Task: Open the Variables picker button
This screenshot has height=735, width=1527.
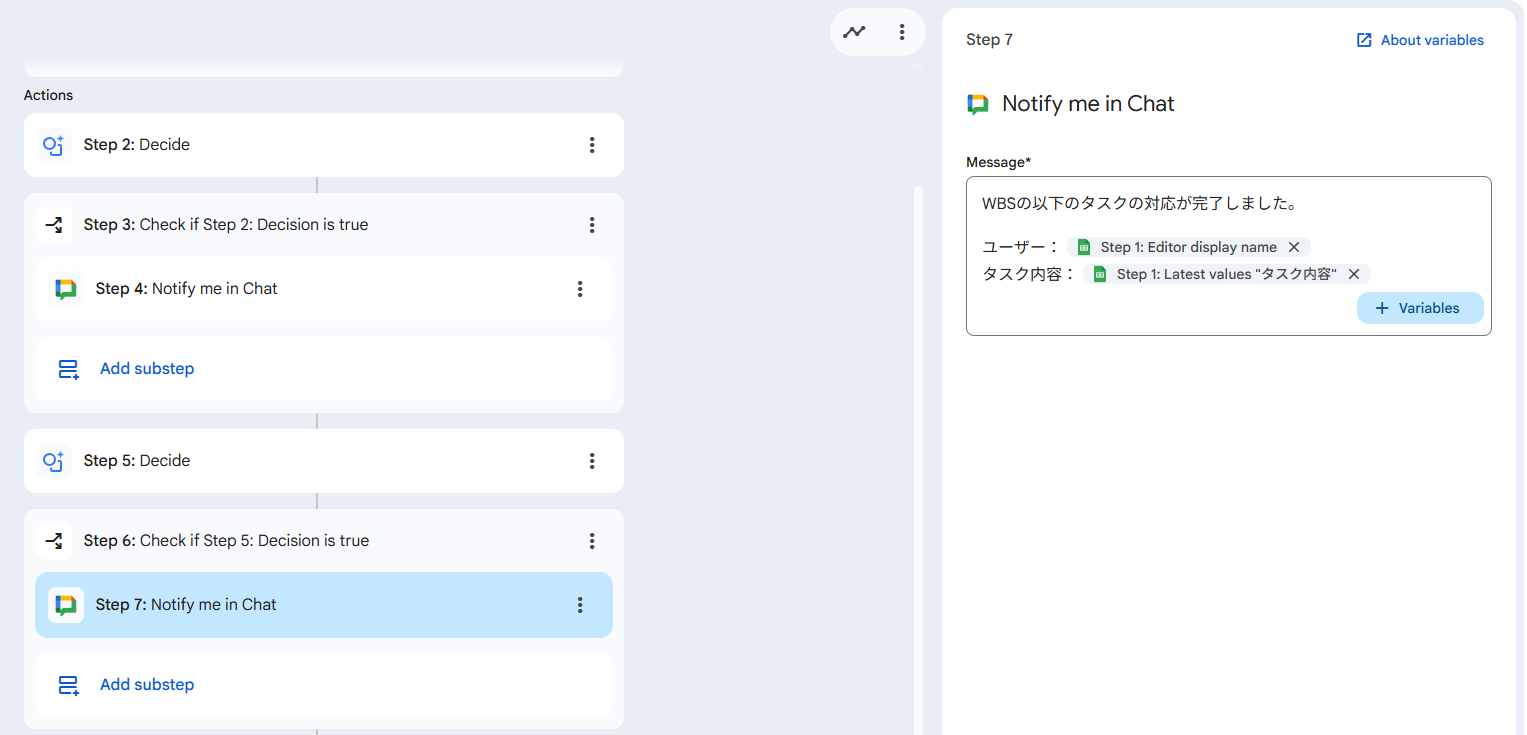Action: click(1419, 308)
